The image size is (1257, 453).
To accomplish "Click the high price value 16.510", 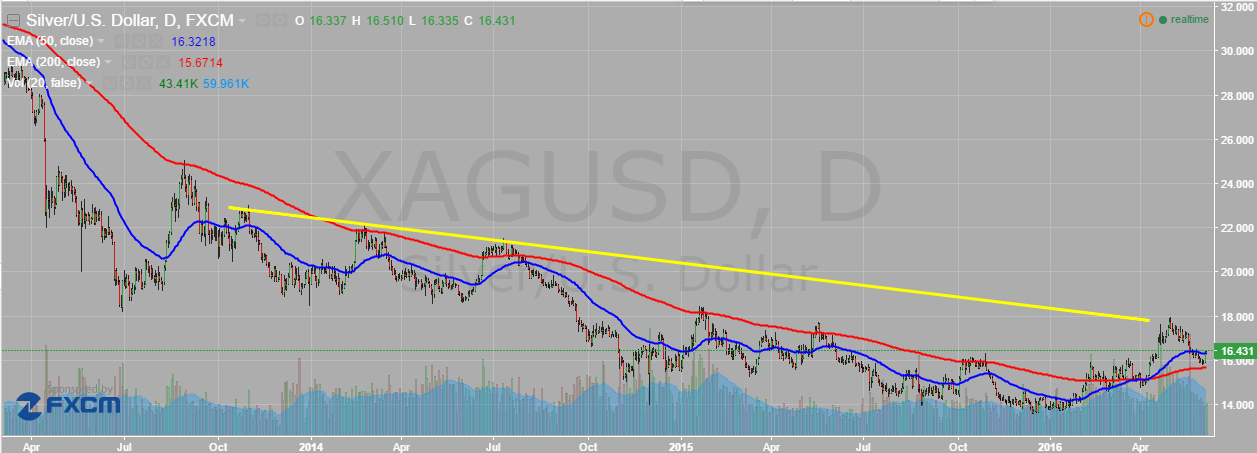I will click(385, 21).
